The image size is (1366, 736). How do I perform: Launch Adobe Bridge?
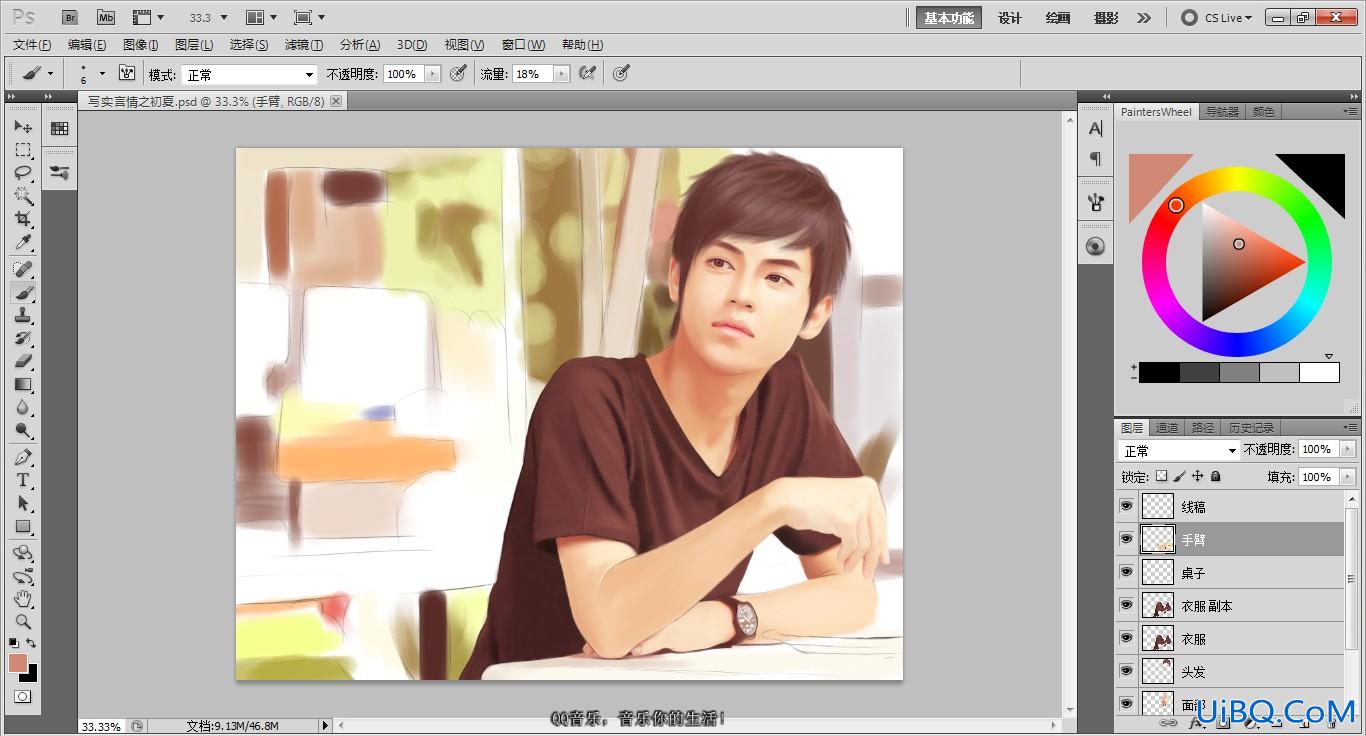69,18
